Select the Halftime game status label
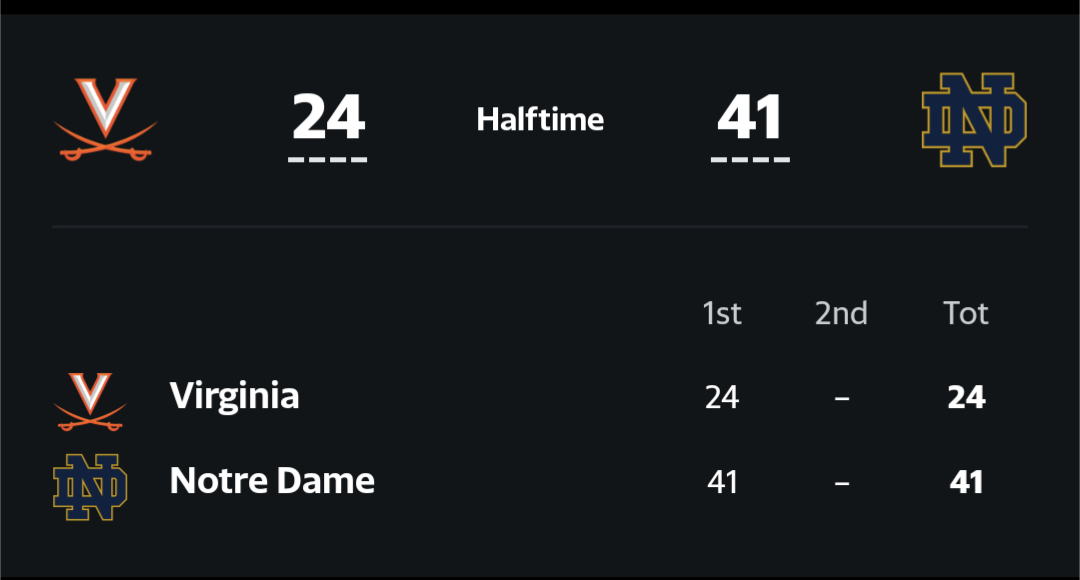The image size is (1080, 580). [540, 120]
